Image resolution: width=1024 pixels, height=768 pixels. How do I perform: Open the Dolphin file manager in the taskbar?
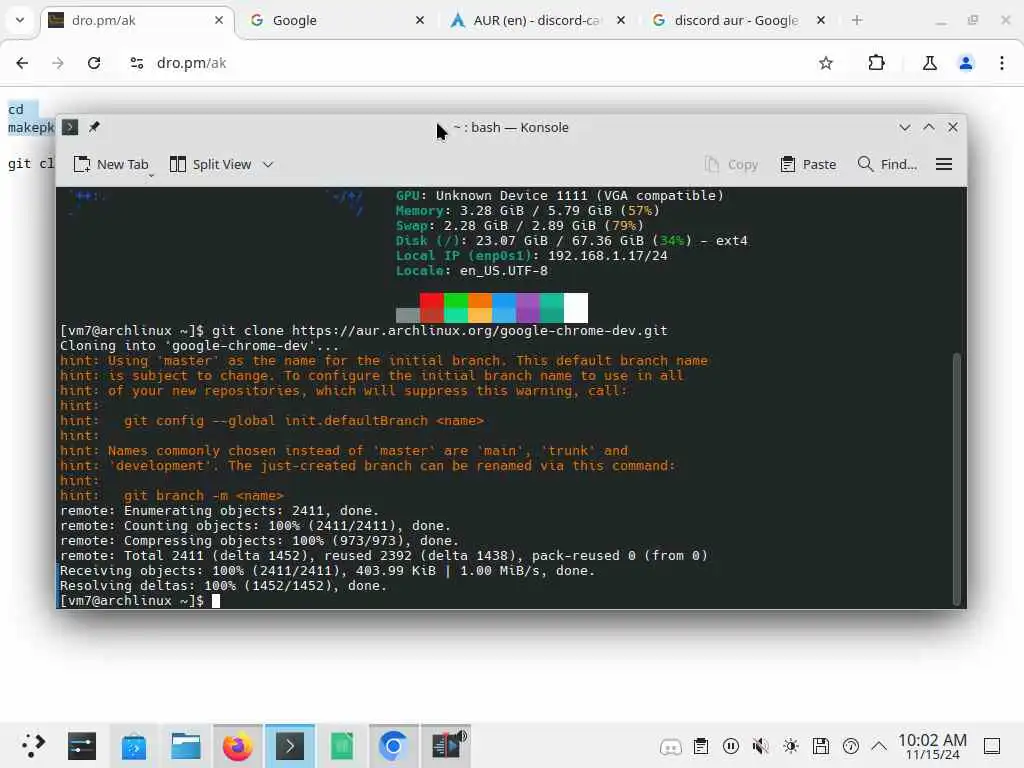[185, 746]
